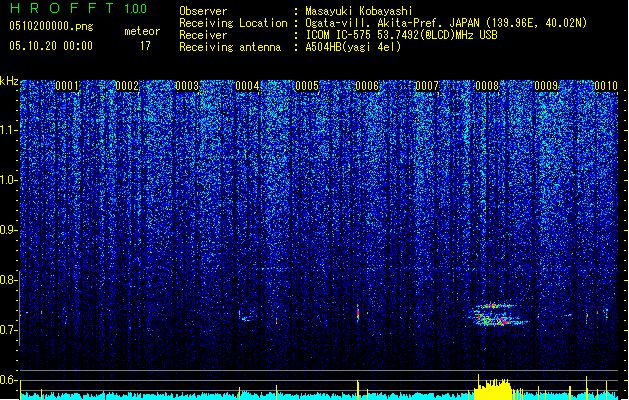Click the 0.6 kHz axis label

pos(9,380)
